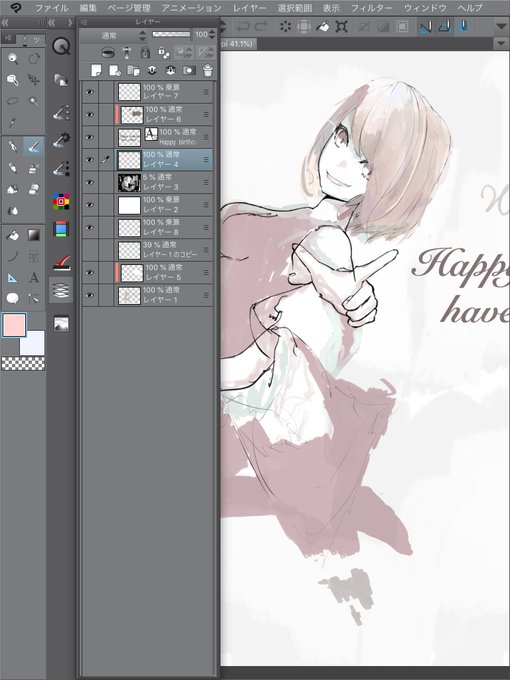Open the レイヤー panel menu icon
Screen dimensions: 510x680
84,22
